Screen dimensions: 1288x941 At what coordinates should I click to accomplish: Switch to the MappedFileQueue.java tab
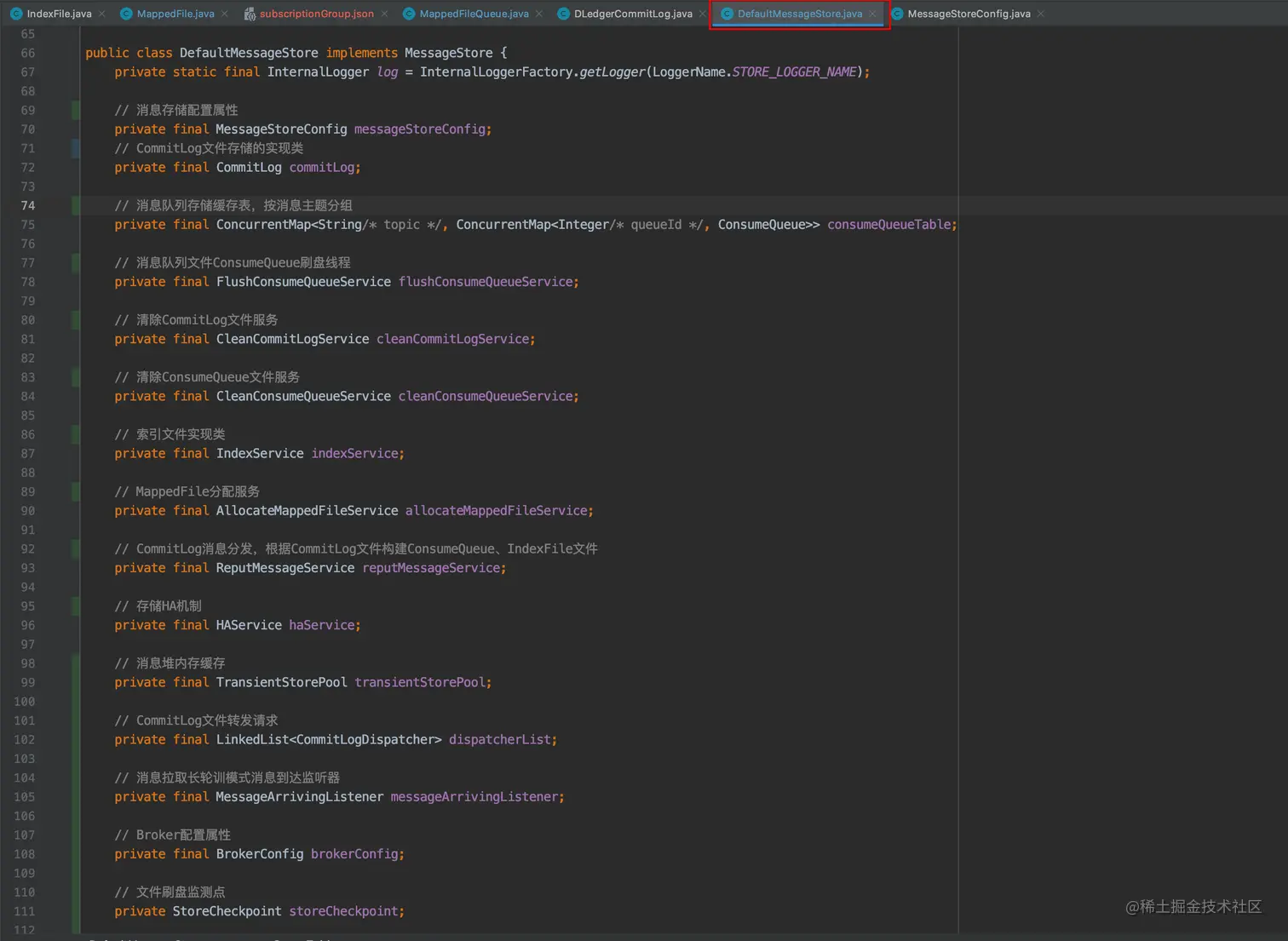click(x=474, y=14)
